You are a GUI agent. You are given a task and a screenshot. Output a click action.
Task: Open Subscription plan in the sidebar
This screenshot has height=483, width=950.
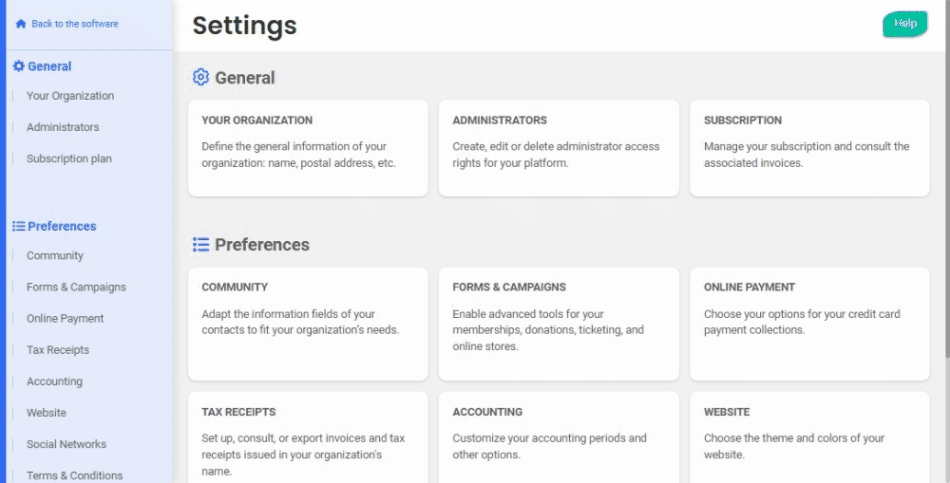[69, 159]
